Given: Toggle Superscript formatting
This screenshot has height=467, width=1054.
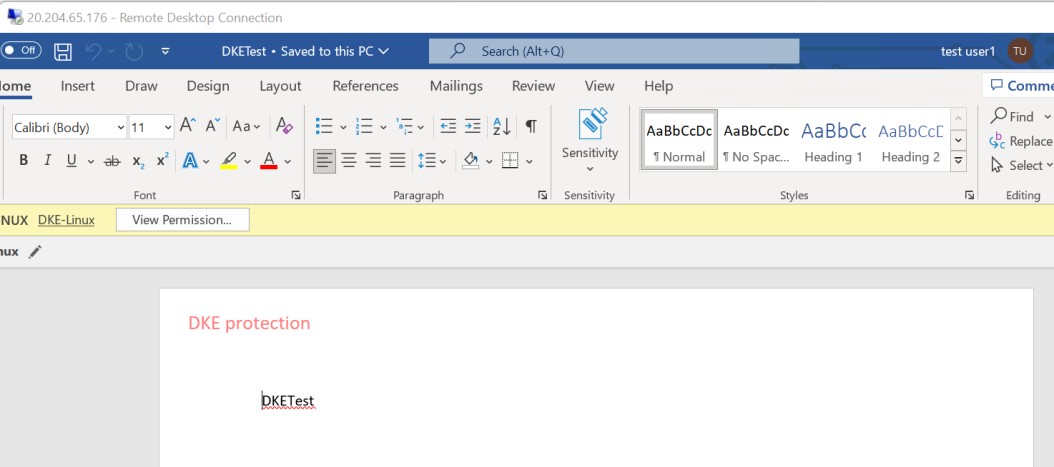Looking at the screenshot, I should [163, 161].
